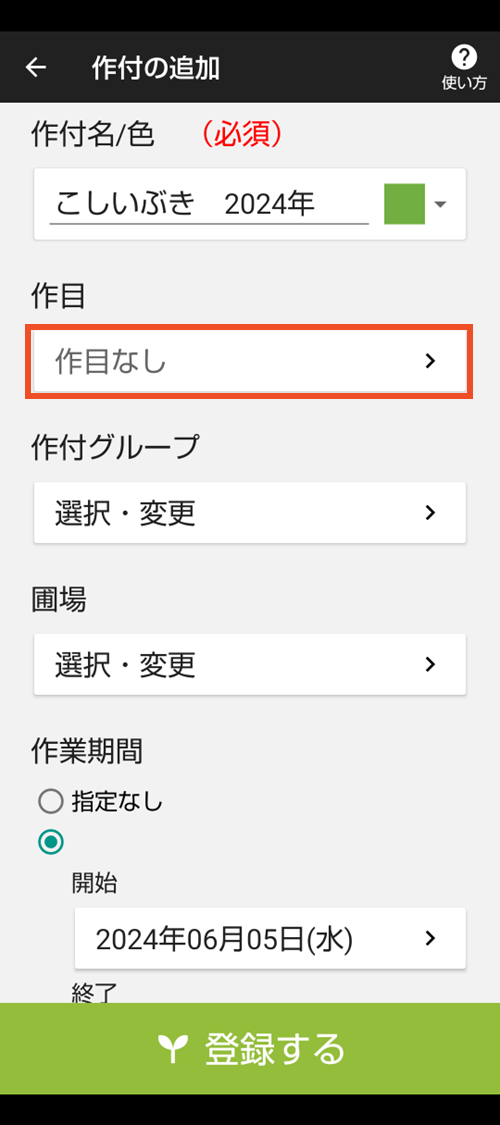
Task: Click the こしいぶき 2024年 name field
Action: [x=209, y=204]
